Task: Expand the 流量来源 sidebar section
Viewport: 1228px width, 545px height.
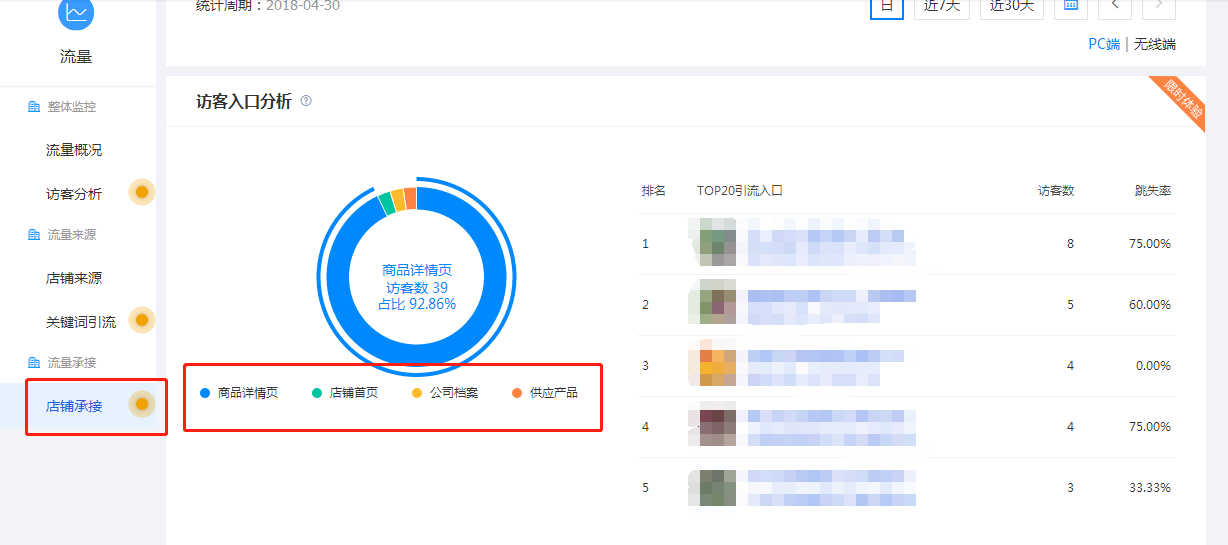Action: (x=71, y=235)
